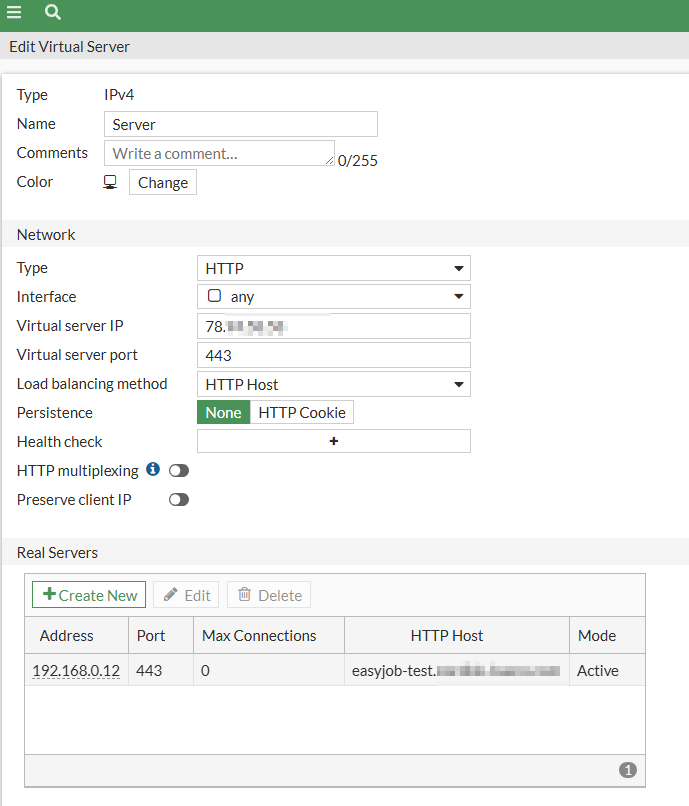The image size is (689, 806).
Task: Click the HTTP multiplexing info icon
Action: [x=153, y=469]
